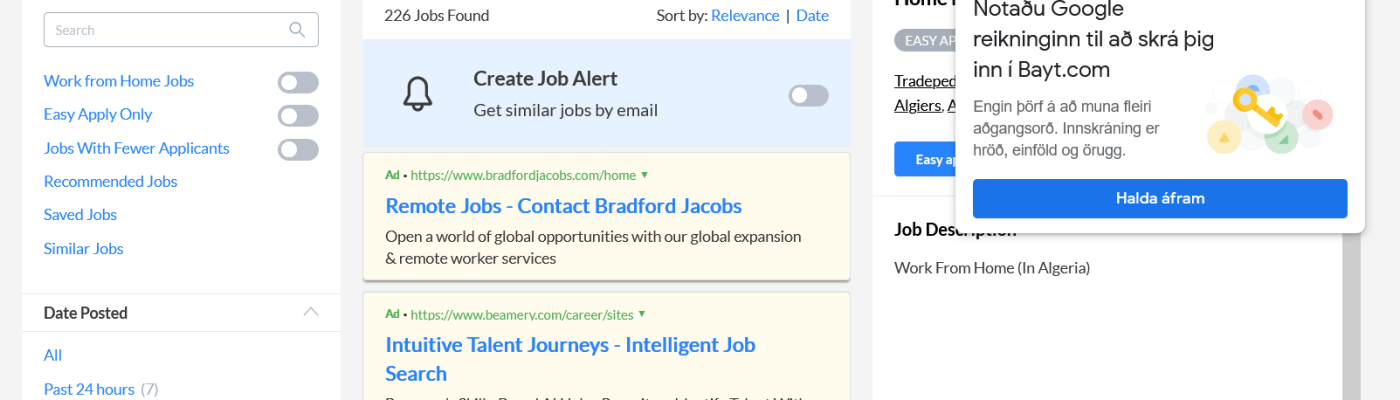1400x400 pixels.
Task: Click the job alert bell icon
Action: [x=417, y=94]
